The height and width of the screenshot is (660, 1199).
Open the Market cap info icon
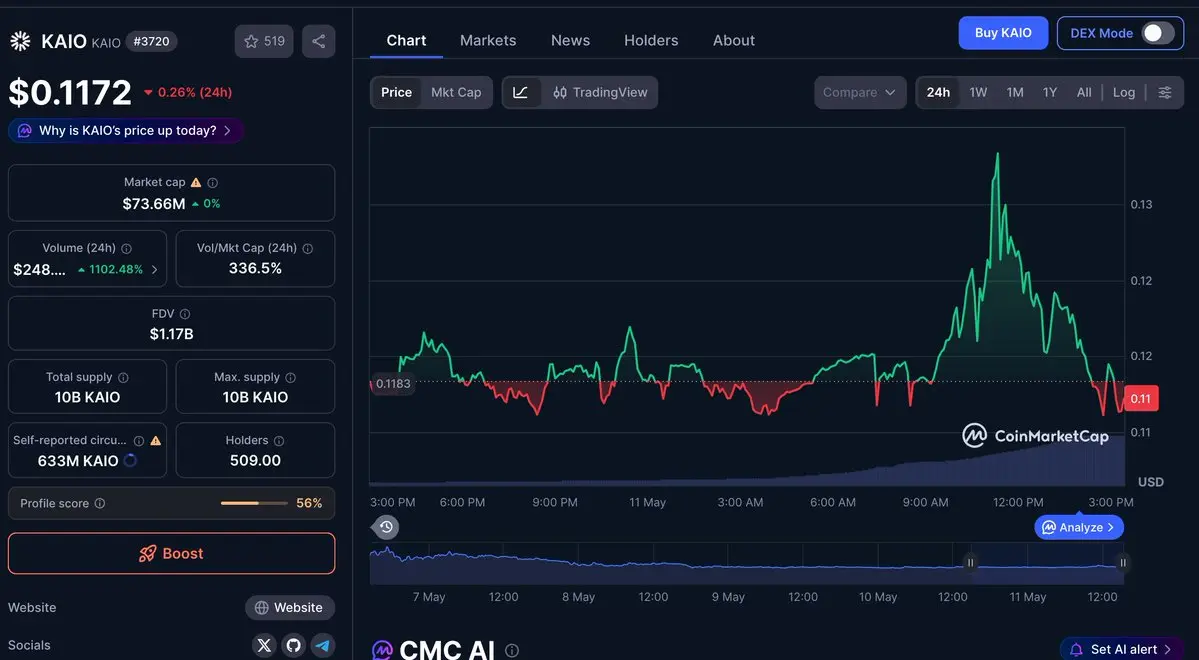(213, 183)
